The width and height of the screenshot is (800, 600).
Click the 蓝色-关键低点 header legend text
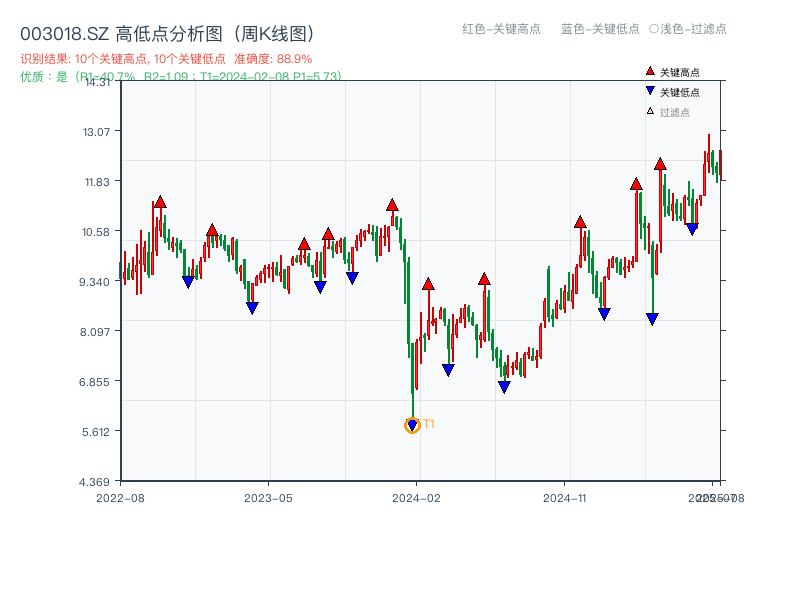tap(600, 29)
